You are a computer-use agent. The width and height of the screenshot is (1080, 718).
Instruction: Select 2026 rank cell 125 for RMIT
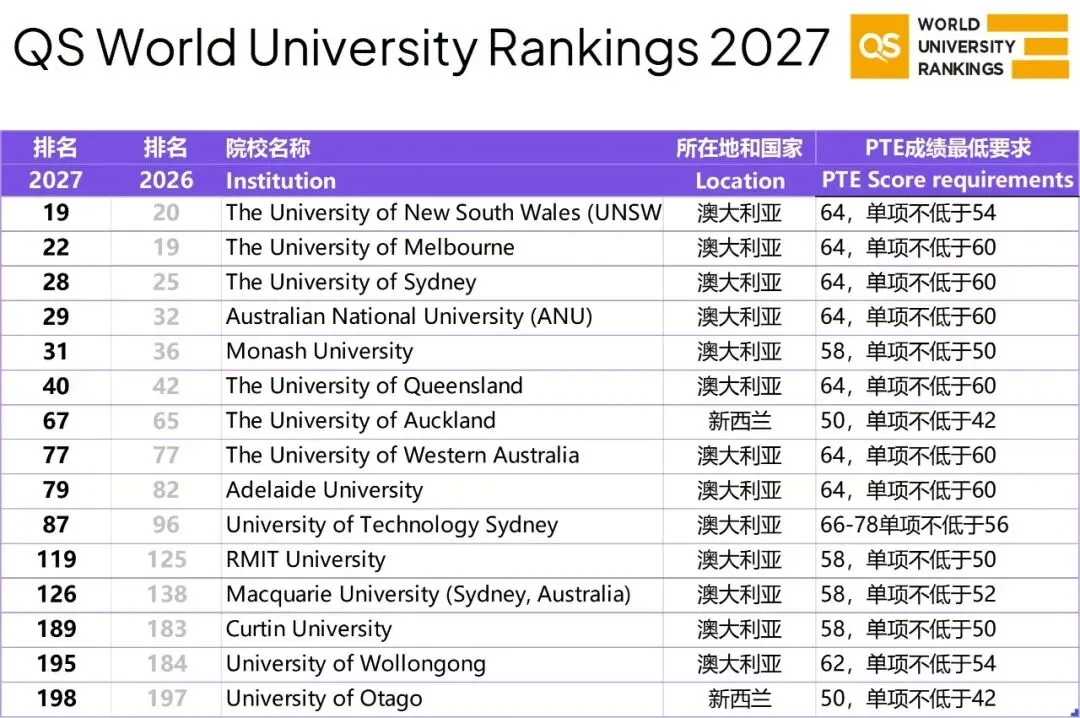click(166, 559)
